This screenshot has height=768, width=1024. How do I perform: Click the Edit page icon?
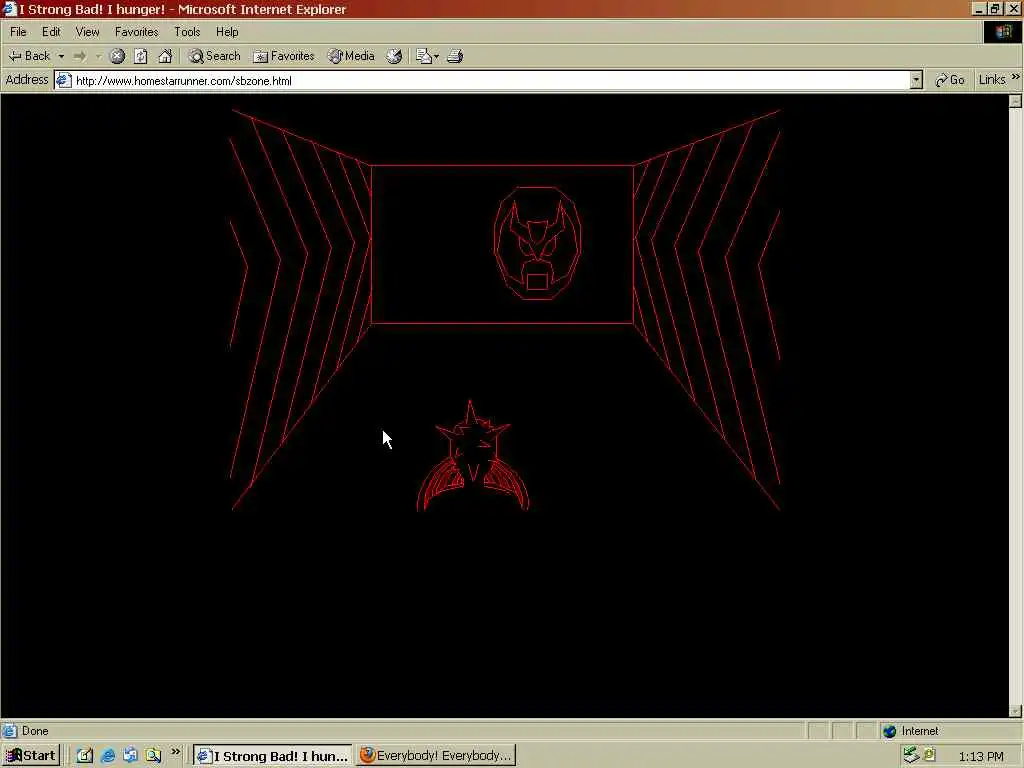click(423, 56)
